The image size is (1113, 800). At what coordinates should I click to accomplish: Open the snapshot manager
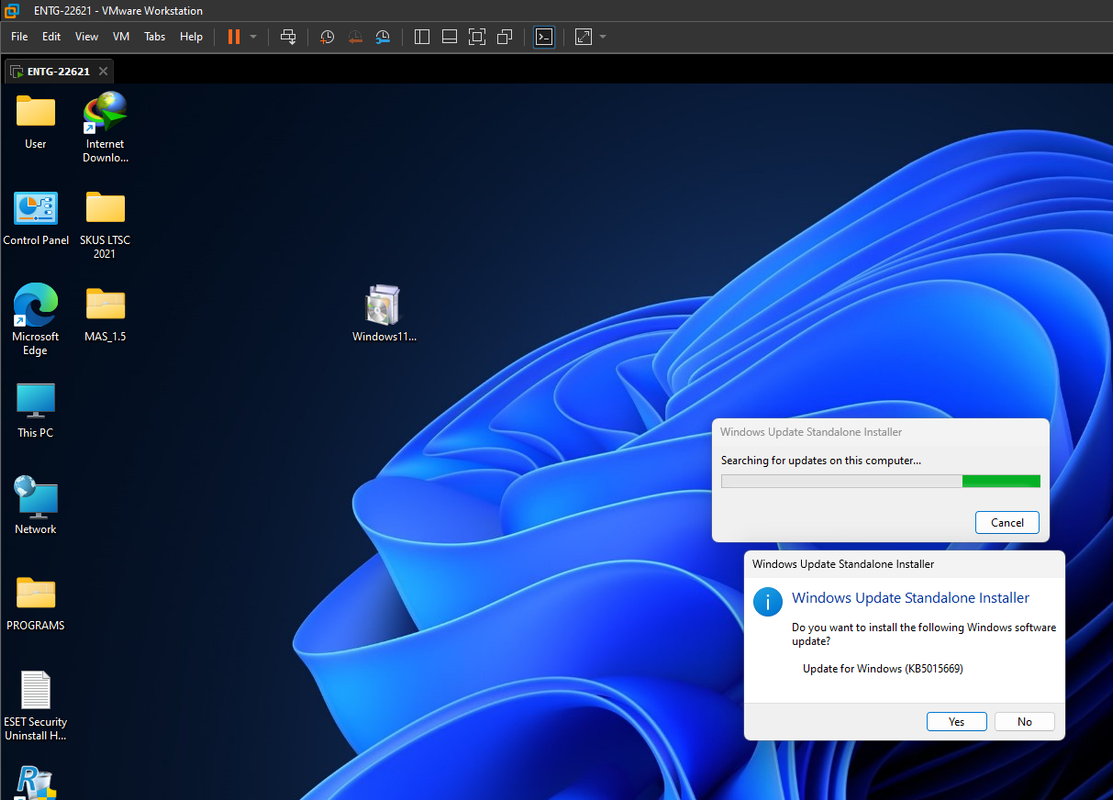[383, 37]
